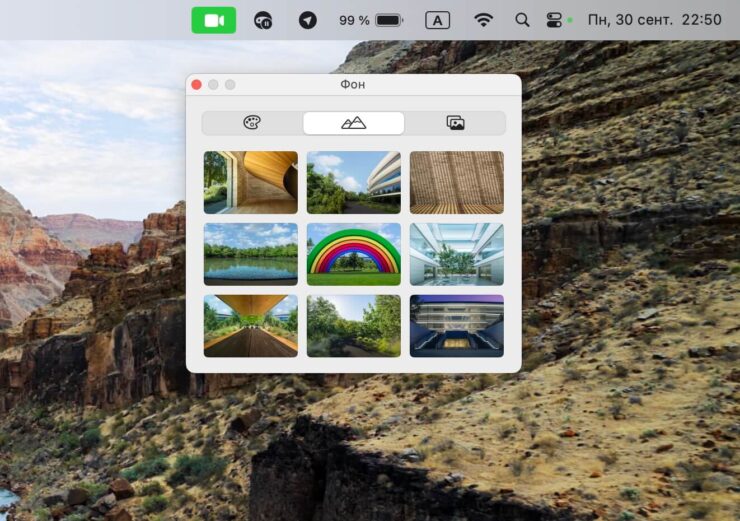
Task: Switch to the photos gallery tab
Action: coord(455,123)
